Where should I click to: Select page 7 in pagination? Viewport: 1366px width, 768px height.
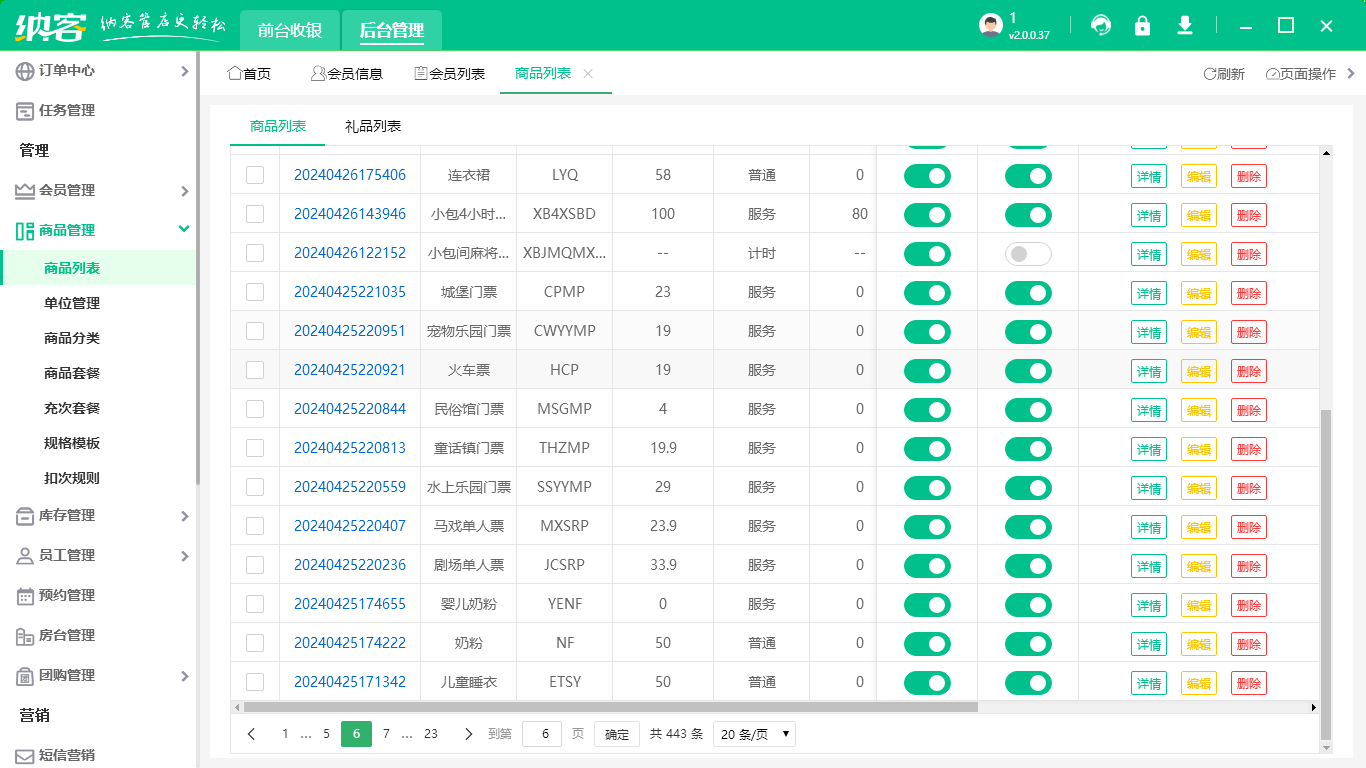(x=386, y=733)
